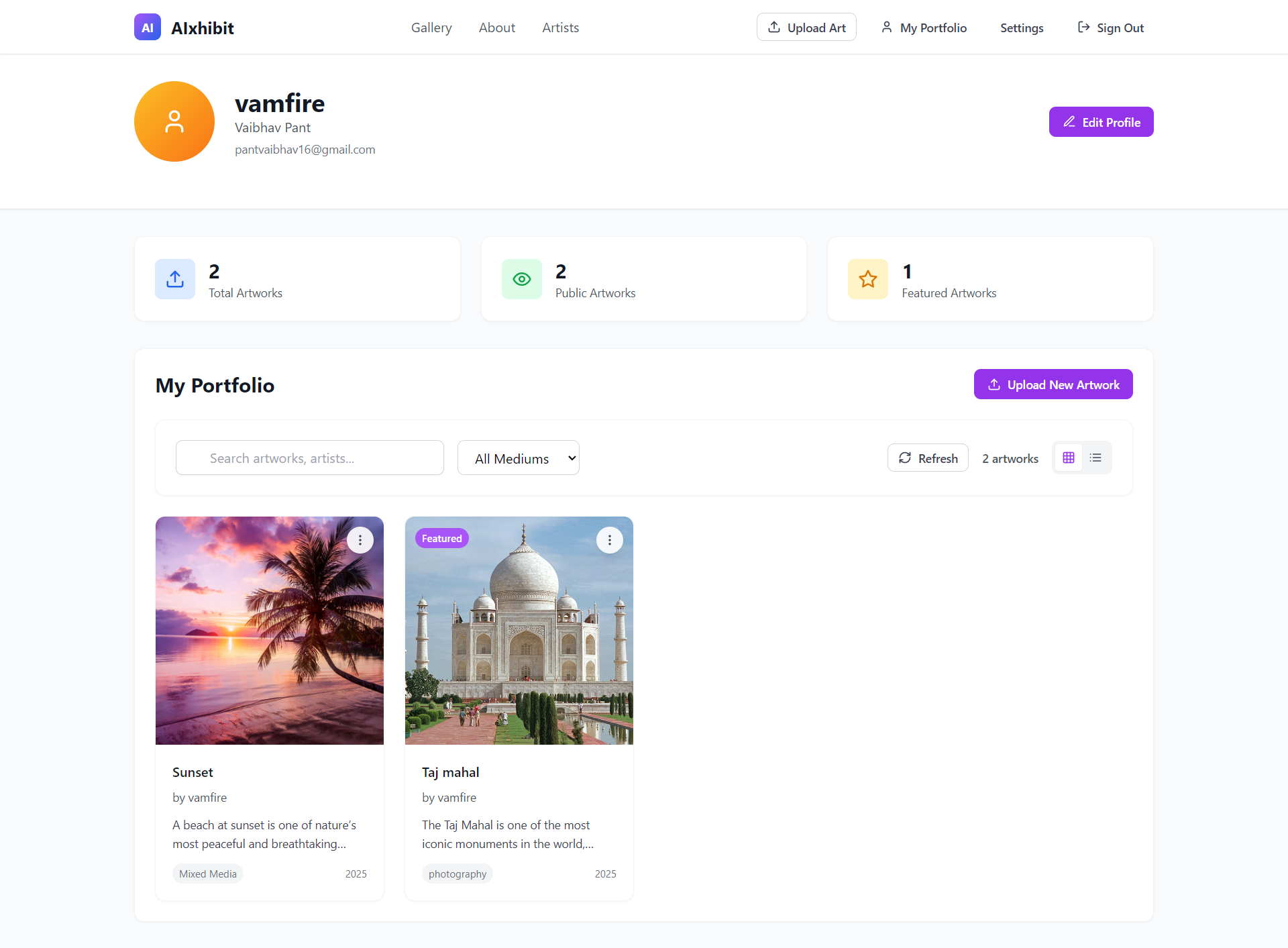Click the Featured Artworks star icon
The height and width of the screenshot is (948, 1288).
pos(868,279)
